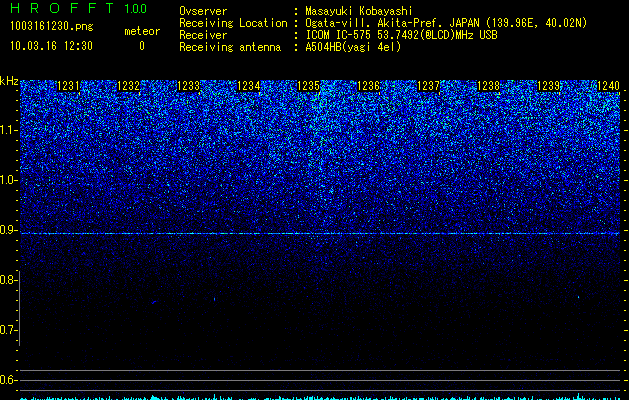Click the 1.0 kHz axis label

tap(9, 180)
